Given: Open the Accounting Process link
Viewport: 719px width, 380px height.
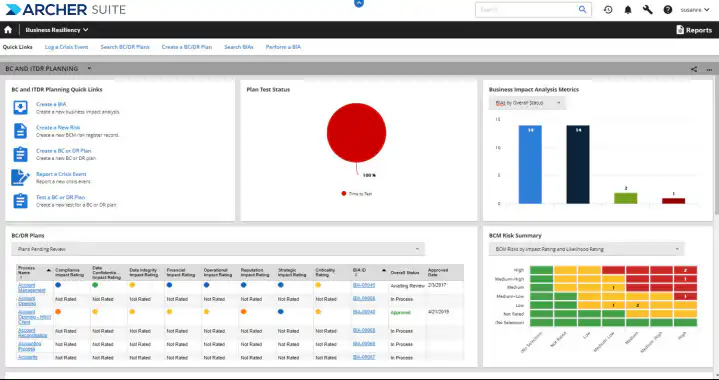Looking at the screenshot, I should coord(29,346).
